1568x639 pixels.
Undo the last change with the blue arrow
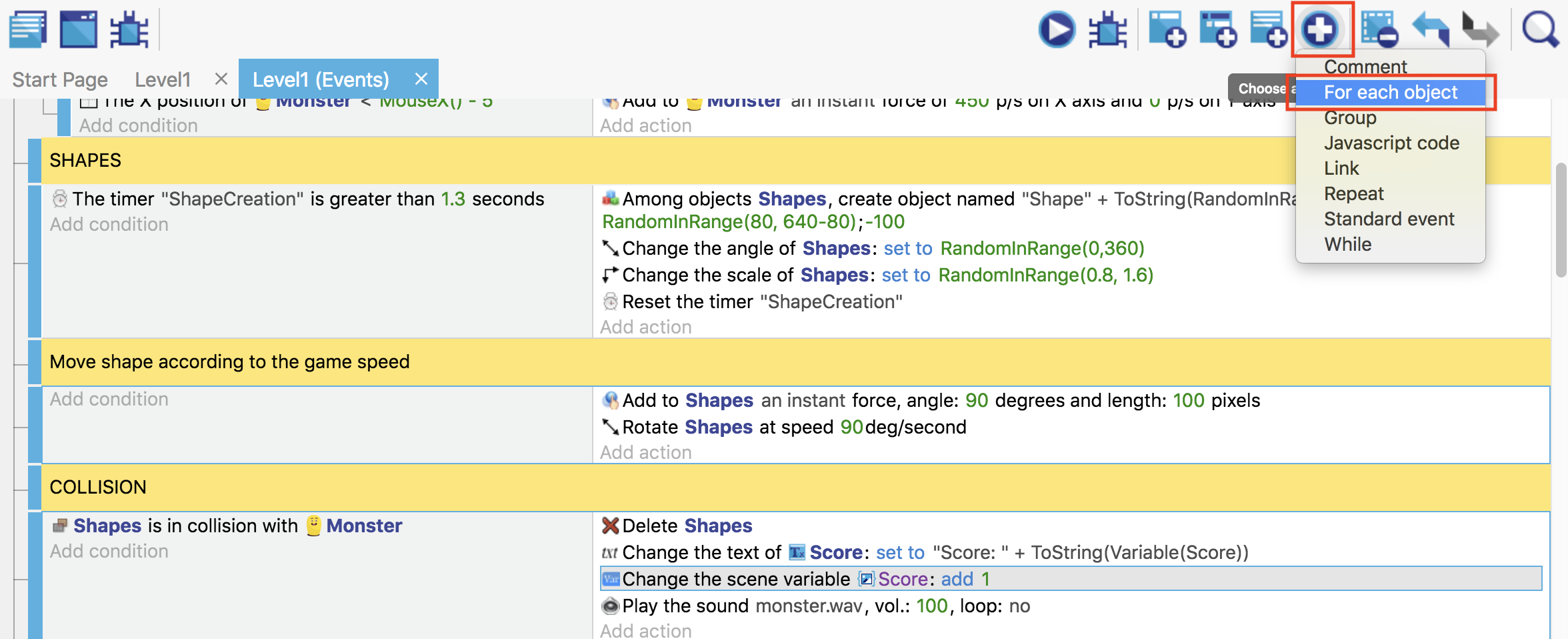tap(1431, 29)
